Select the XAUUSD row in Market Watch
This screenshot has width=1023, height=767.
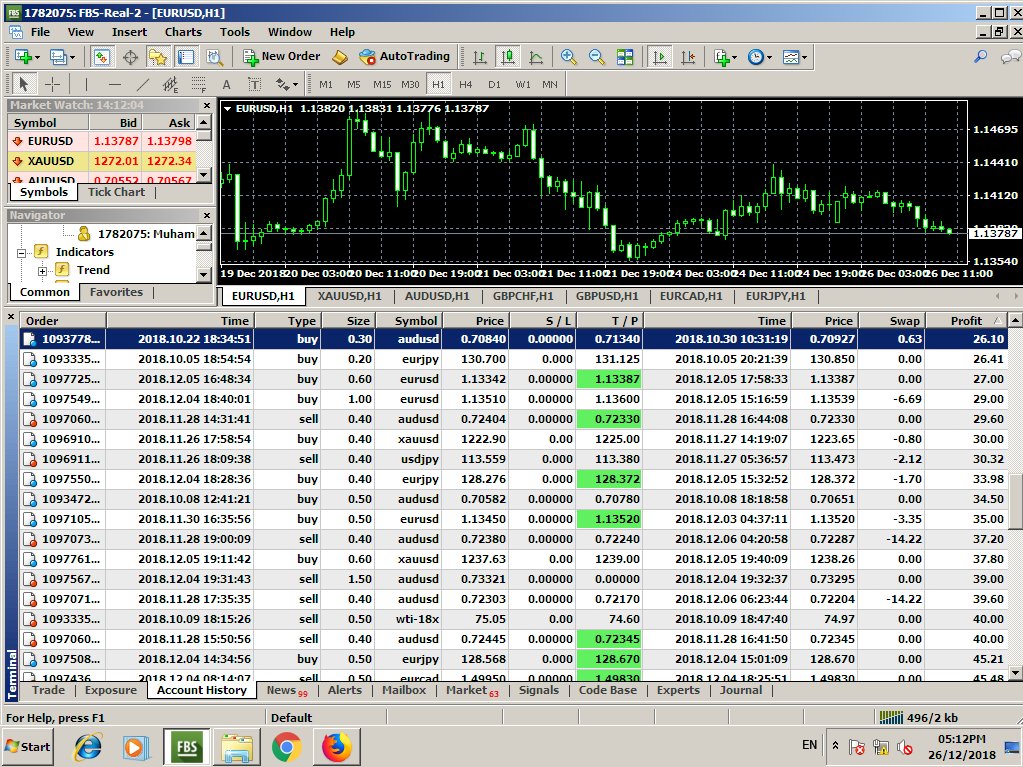click(102, 161)
